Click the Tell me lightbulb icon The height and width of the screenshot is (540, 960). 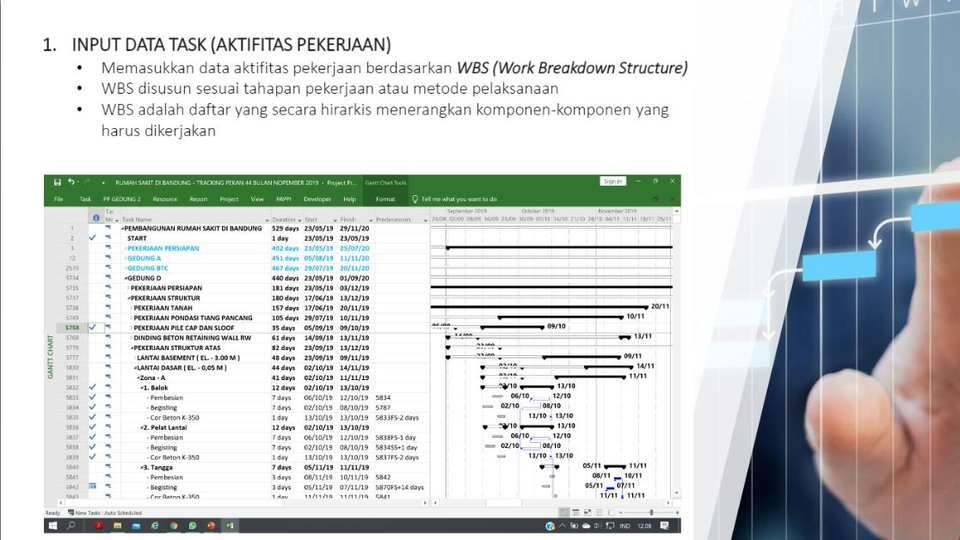[x=414, y=199]
